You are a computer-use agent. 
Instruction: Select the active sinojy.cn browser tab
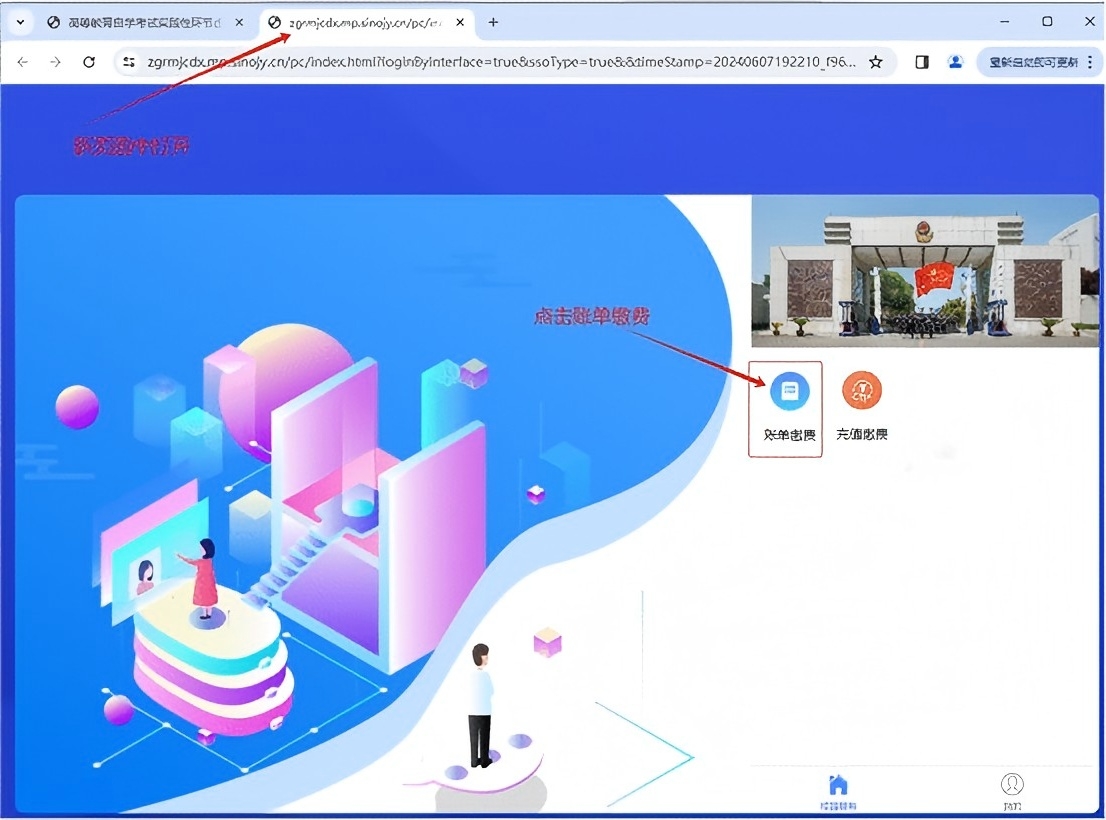coord(360,22)
